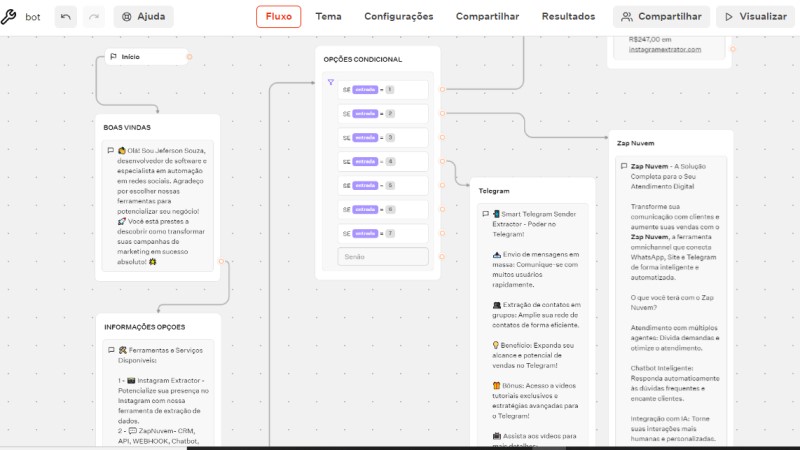This screenshot has height=450, width=800.
Task: Click the Compartilhar button with people icon
Action: pyautogui.click(x=661, y=16)
